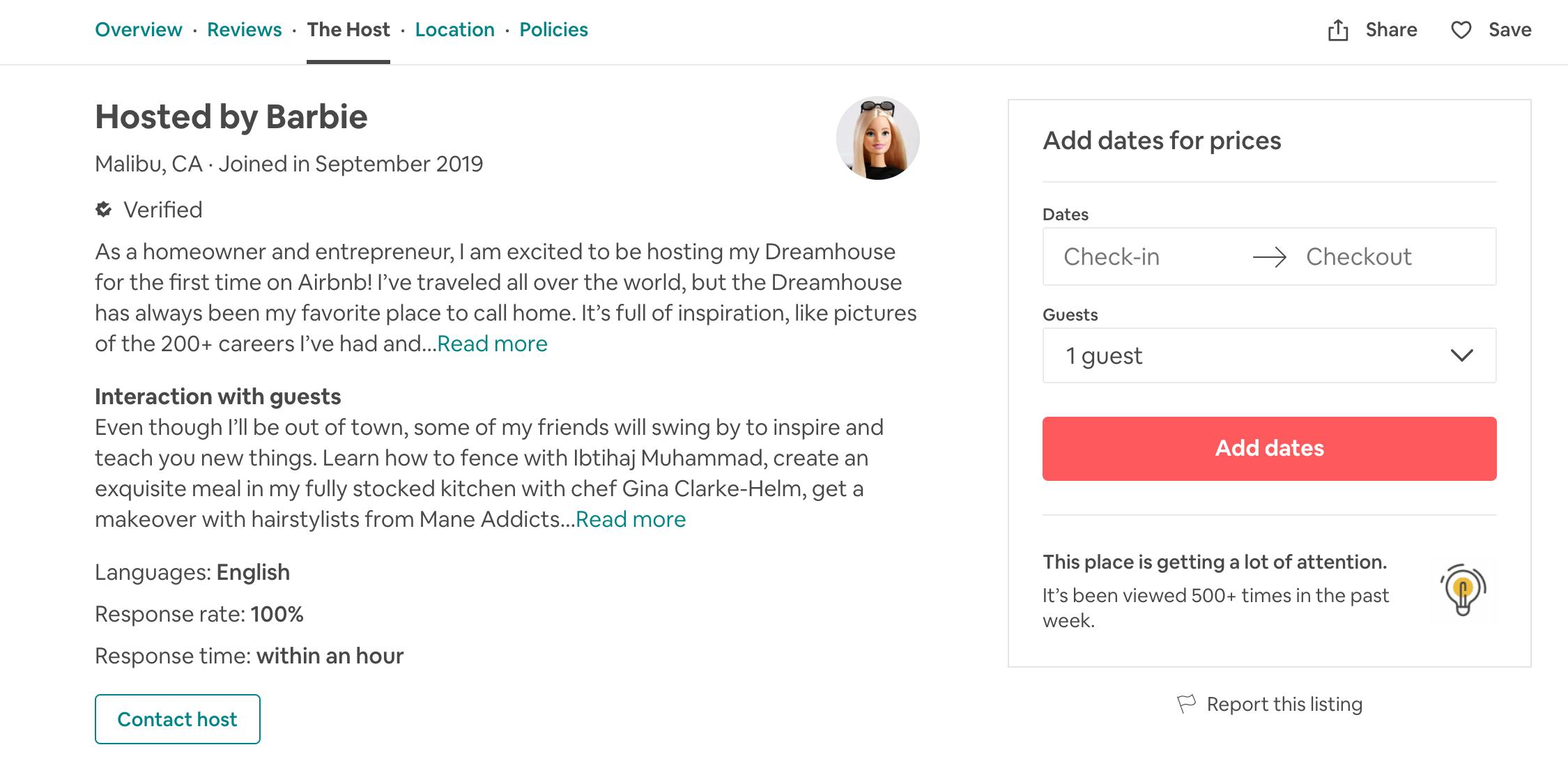The image size is (1568, 761).
Task: Read more about interaction with guests
Action: point(629,518)
